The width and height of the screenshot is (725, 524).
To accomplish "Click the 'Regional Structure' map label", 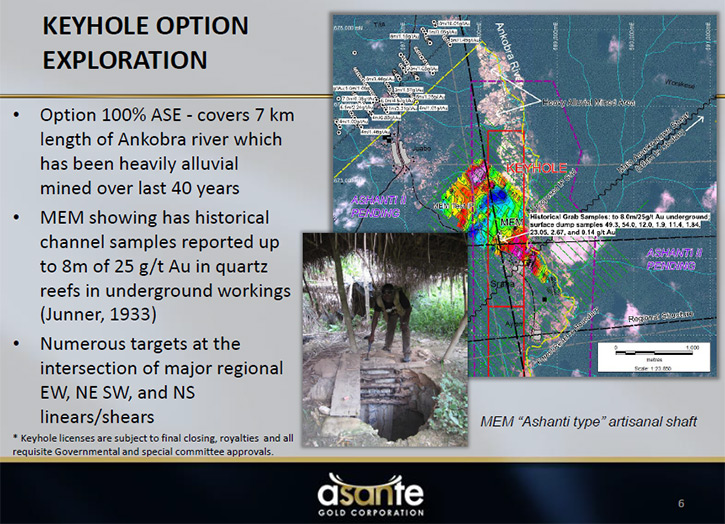I will pos(661,317).
